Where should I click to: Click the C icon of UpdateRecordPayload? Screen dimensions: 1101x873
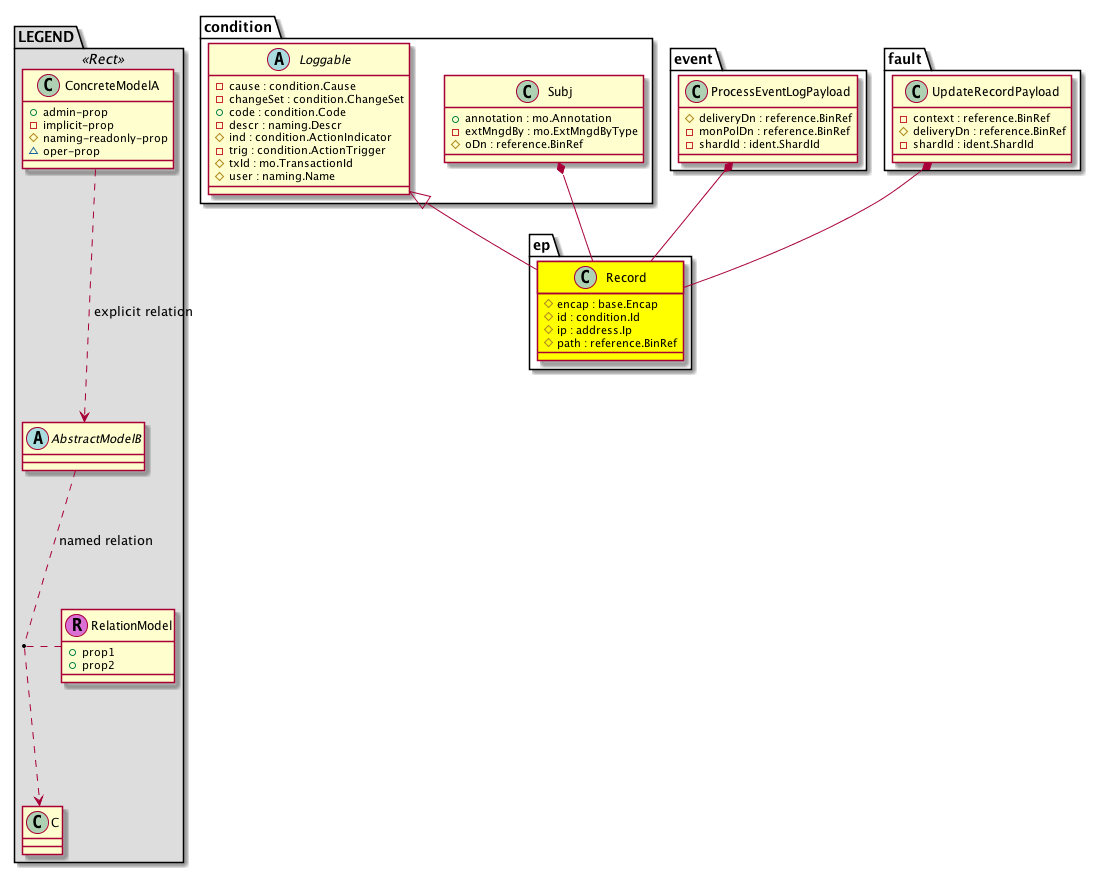point(910,92)
